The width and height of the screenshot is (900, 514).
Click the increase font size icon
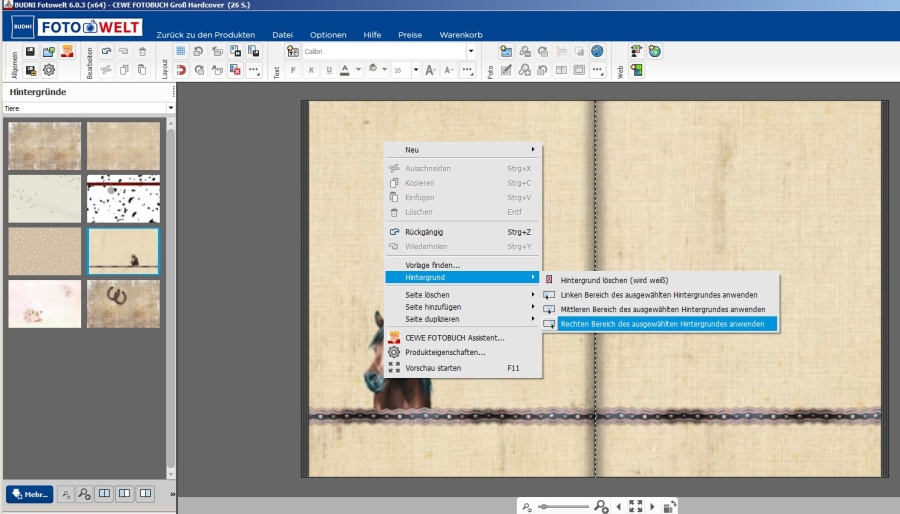(430, 70)
